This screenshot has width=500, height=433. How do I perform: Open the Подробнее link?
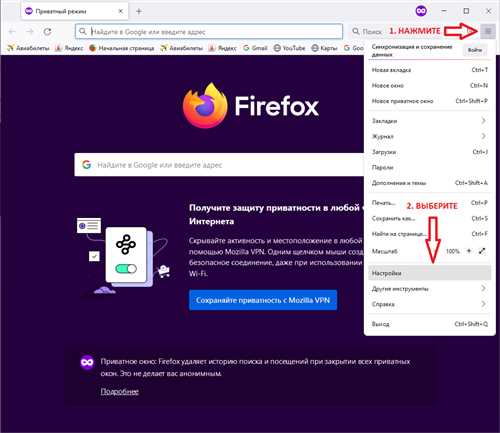coord(119,391)
